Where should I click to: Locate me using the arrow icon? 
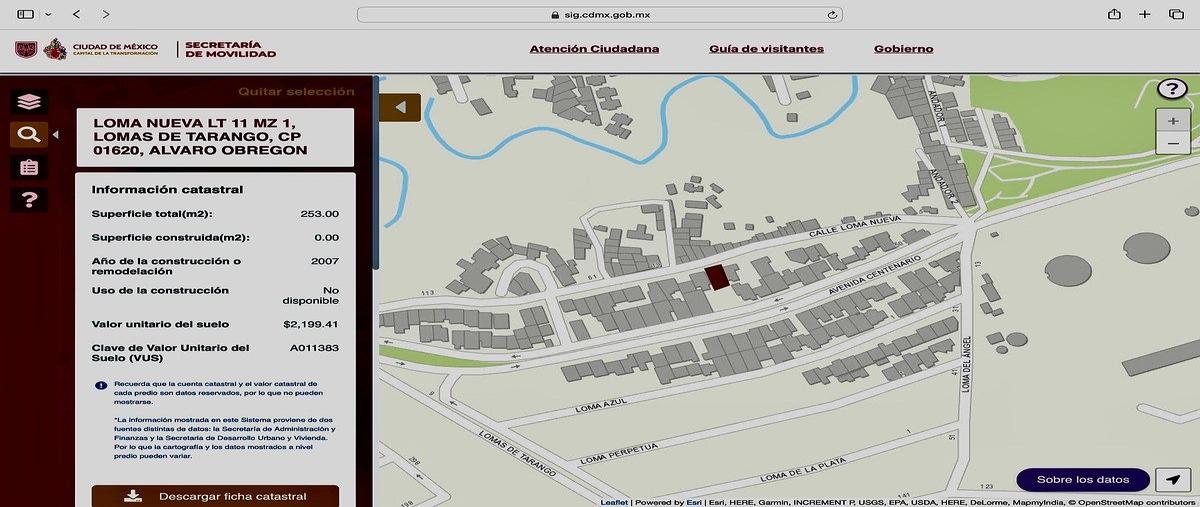(1173, 480)
